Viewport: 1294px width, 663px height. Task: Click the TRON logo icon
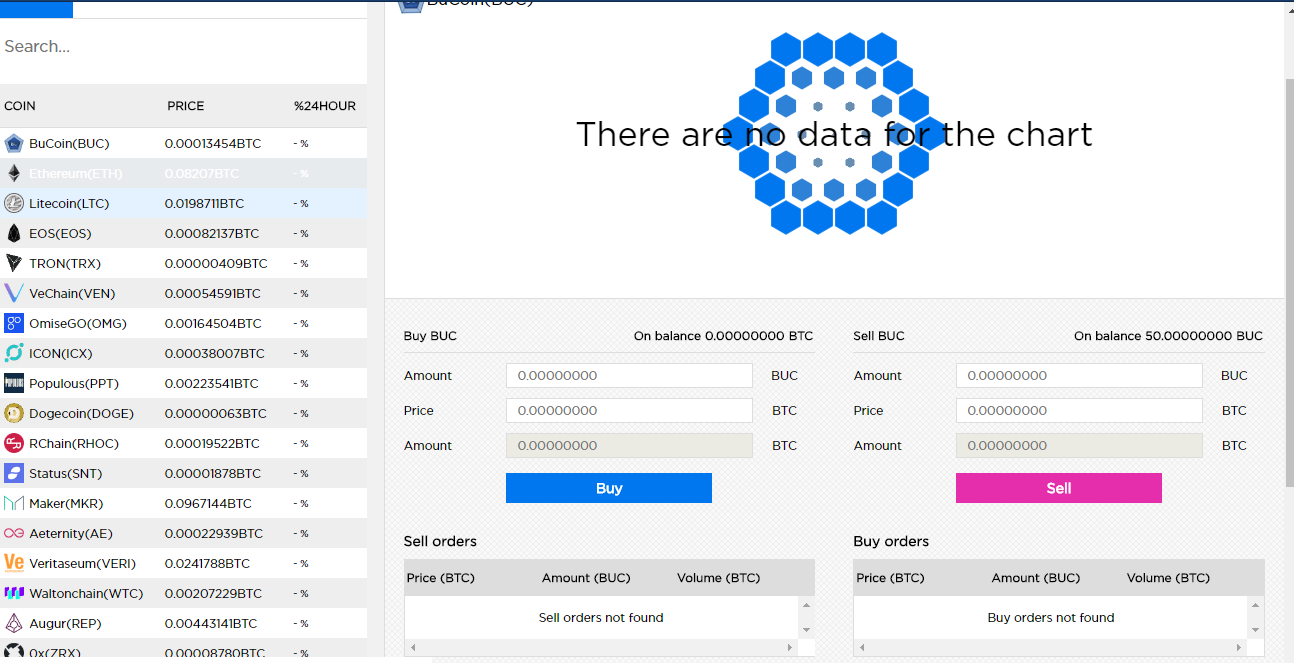click(x=14, y=264)
